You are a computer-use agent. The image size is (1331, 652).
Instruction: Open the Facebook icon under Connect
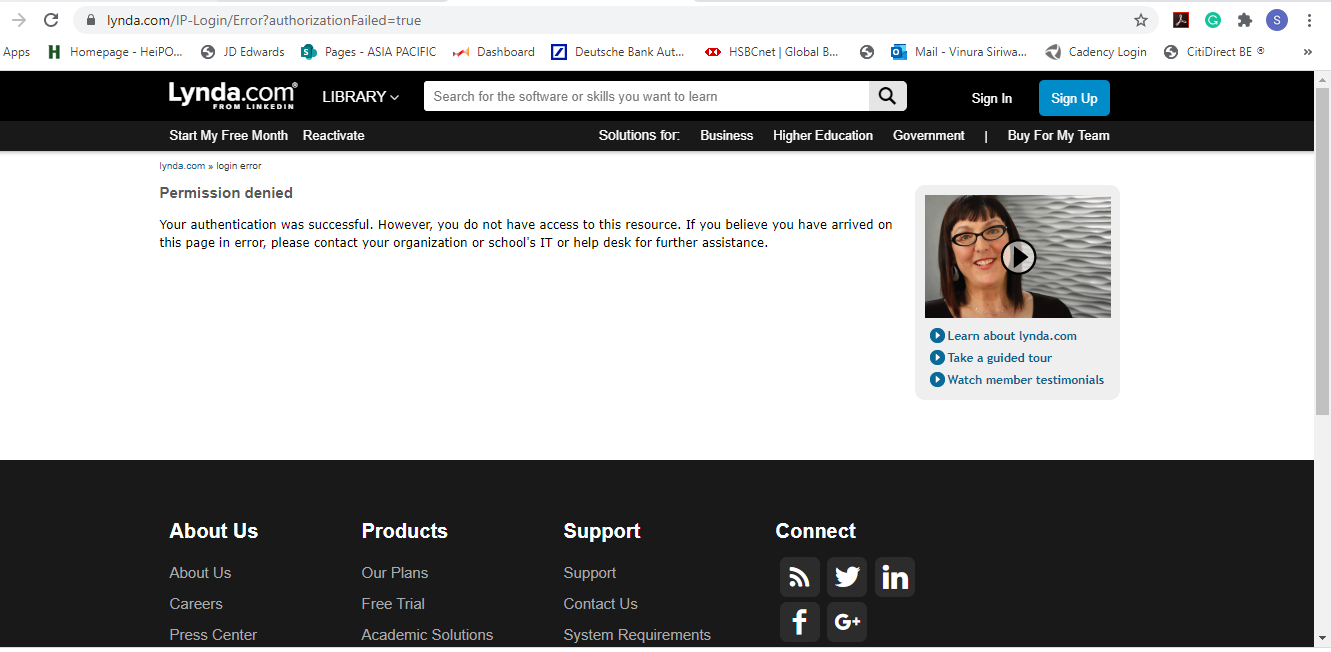coord(800,622)
